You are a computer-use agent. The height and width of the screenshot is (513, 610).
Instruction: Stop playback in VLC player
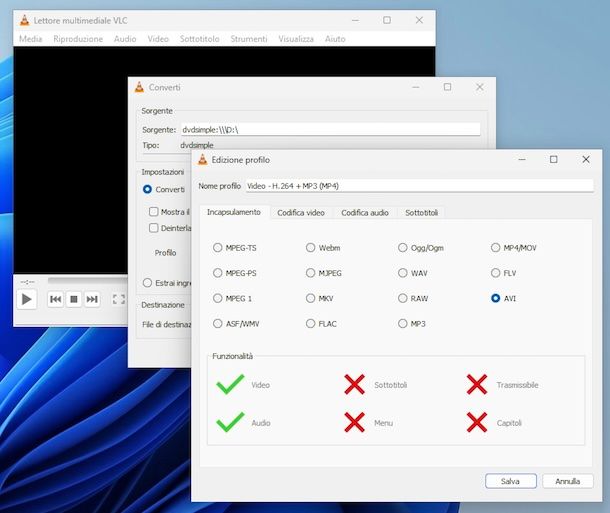click(x=74, y=299)
